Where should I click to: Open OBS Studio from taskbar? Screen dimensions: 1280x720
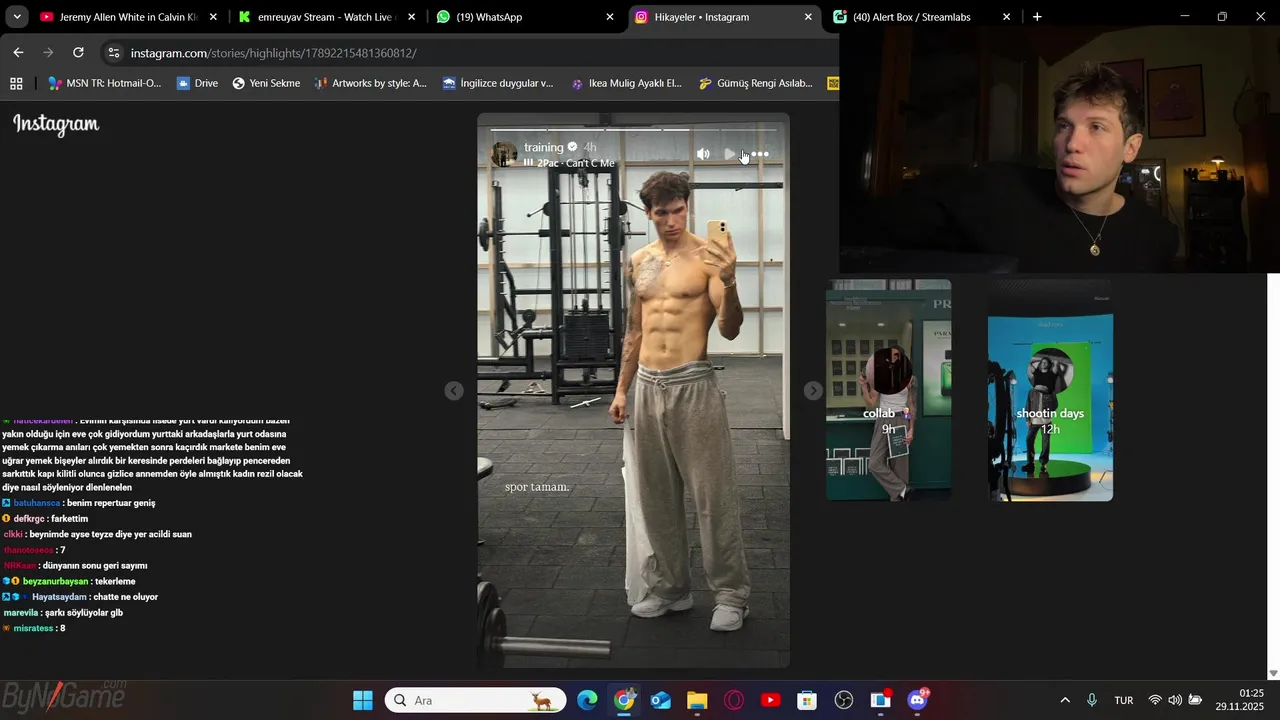844,700
